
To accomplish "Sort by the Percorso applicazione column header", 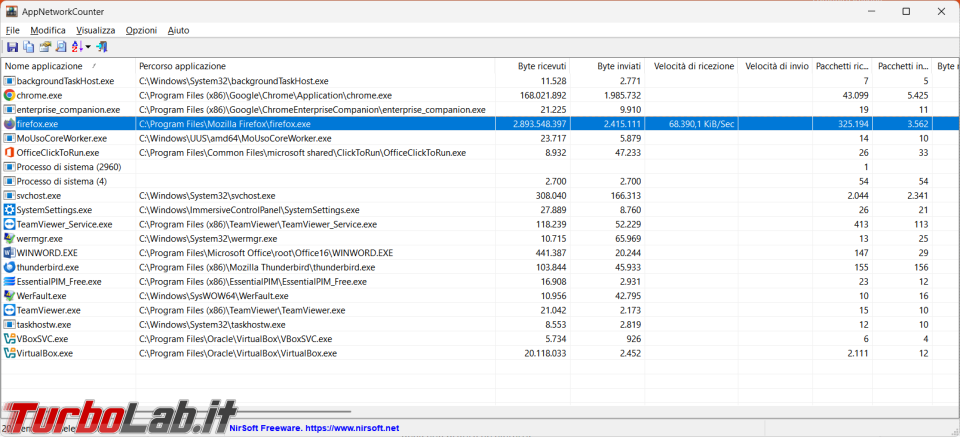I will coord(315,65).
